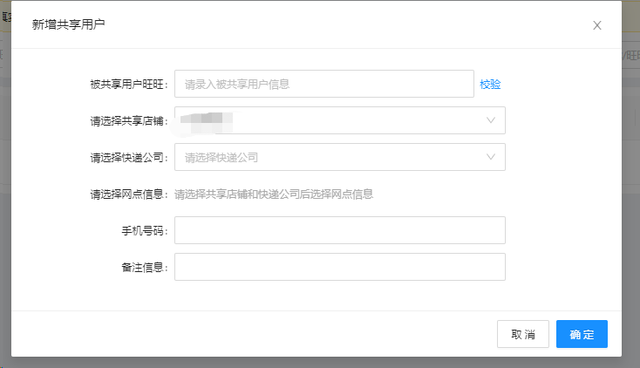Focus the 备注信息 input field

[x=340, y=267]
